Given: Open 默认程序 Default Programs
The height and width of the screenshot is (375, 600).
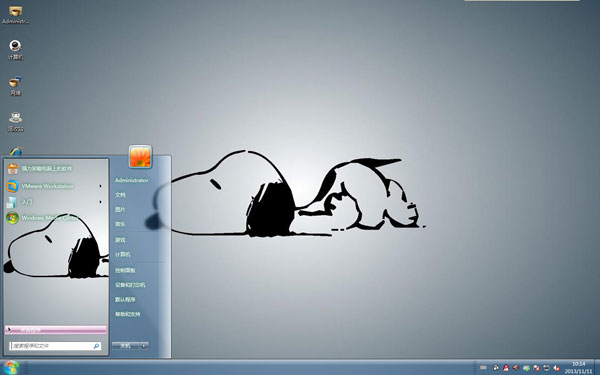Looking at the screenshot, I should point(126,300).
